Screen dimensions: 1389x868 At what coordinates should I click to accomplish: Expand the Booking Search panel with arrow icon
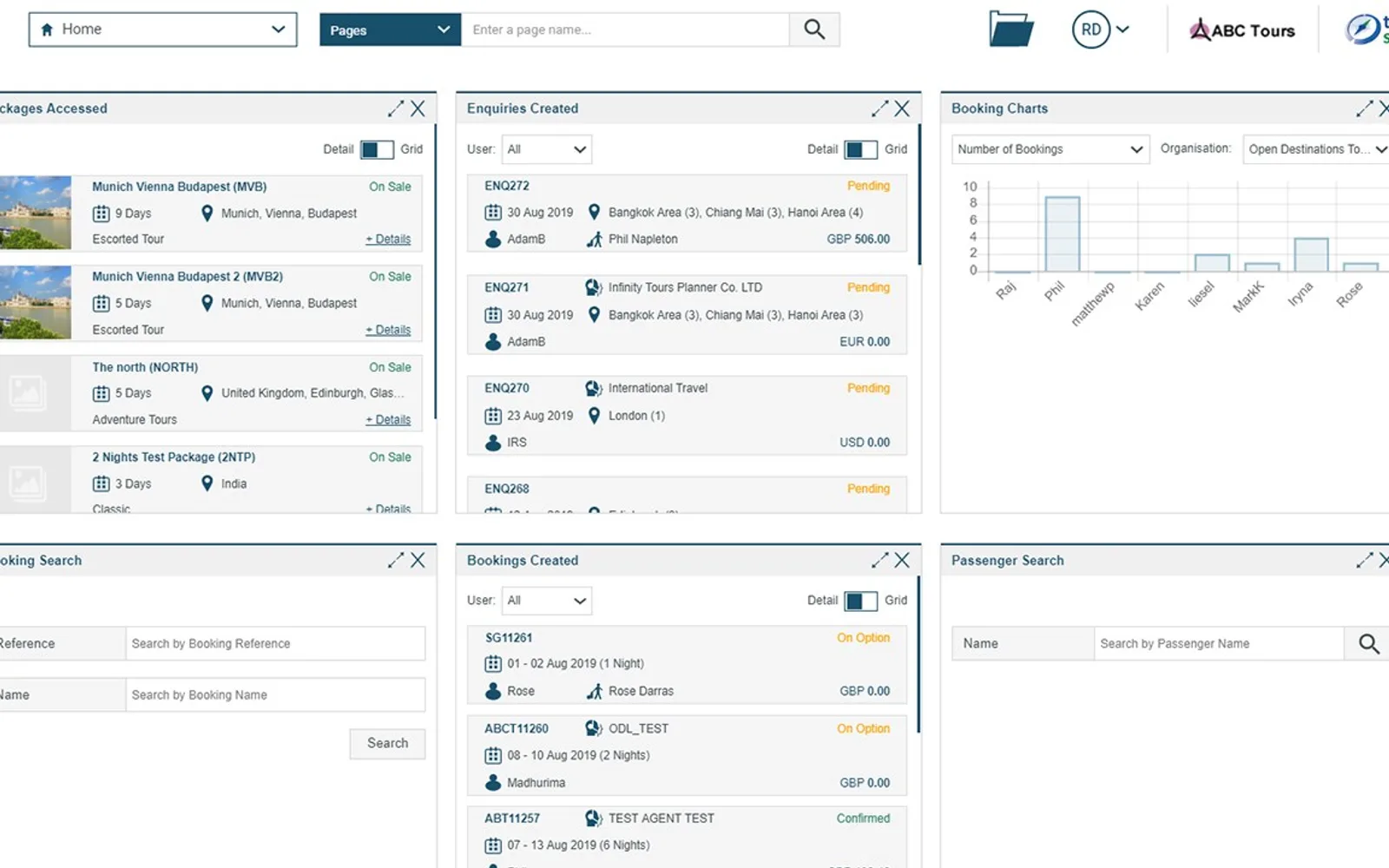(x=396, y=560)
